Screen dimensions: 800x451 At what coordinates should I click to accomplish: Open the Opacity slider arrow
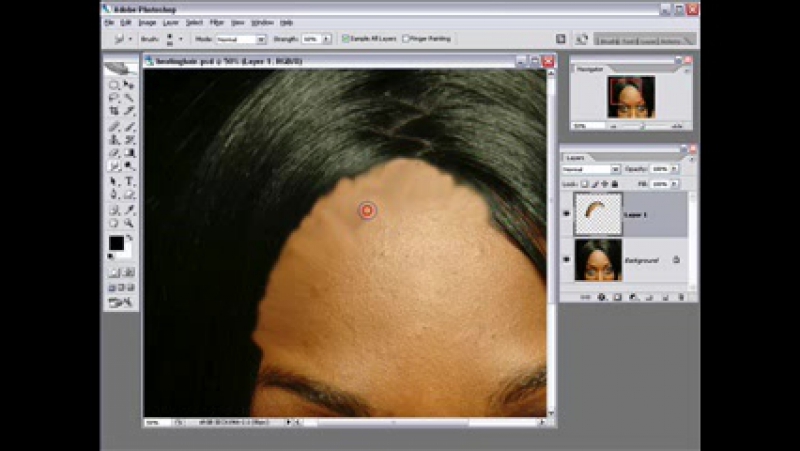674,169
